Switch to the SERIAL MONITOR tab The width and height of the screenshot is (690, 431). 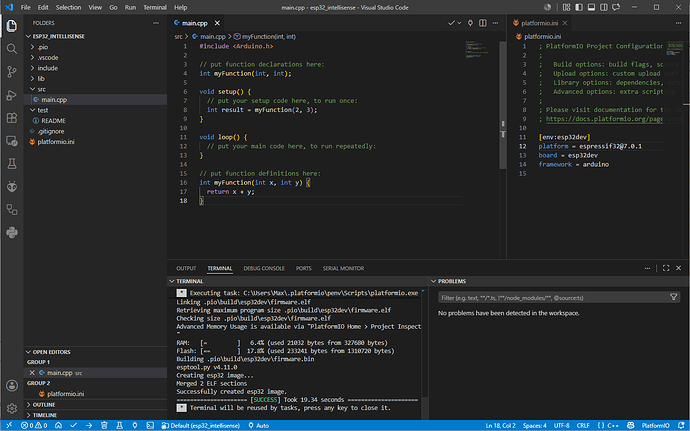343,268
